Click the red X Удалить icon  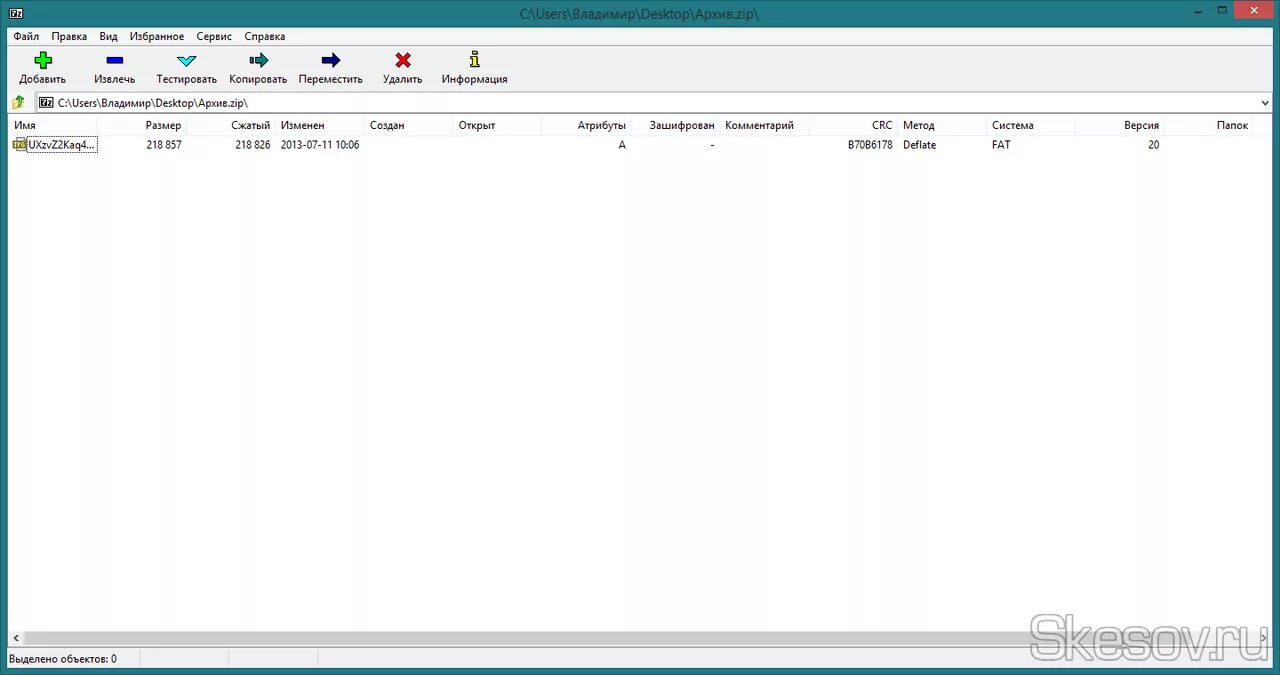click(x=402, y=60)
